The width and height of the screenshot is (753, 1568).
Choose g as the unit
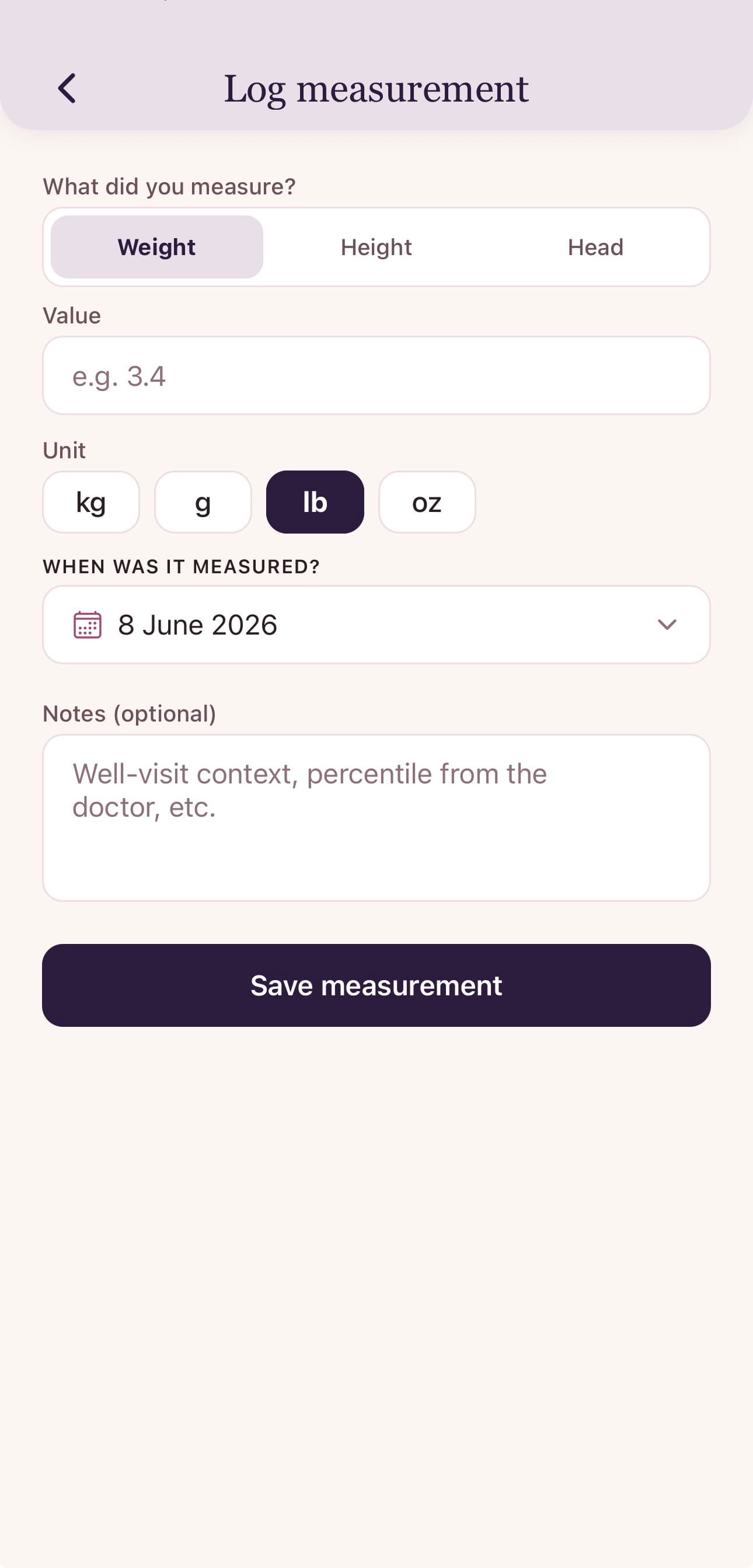pyautogui.click(x=203, y=502)
